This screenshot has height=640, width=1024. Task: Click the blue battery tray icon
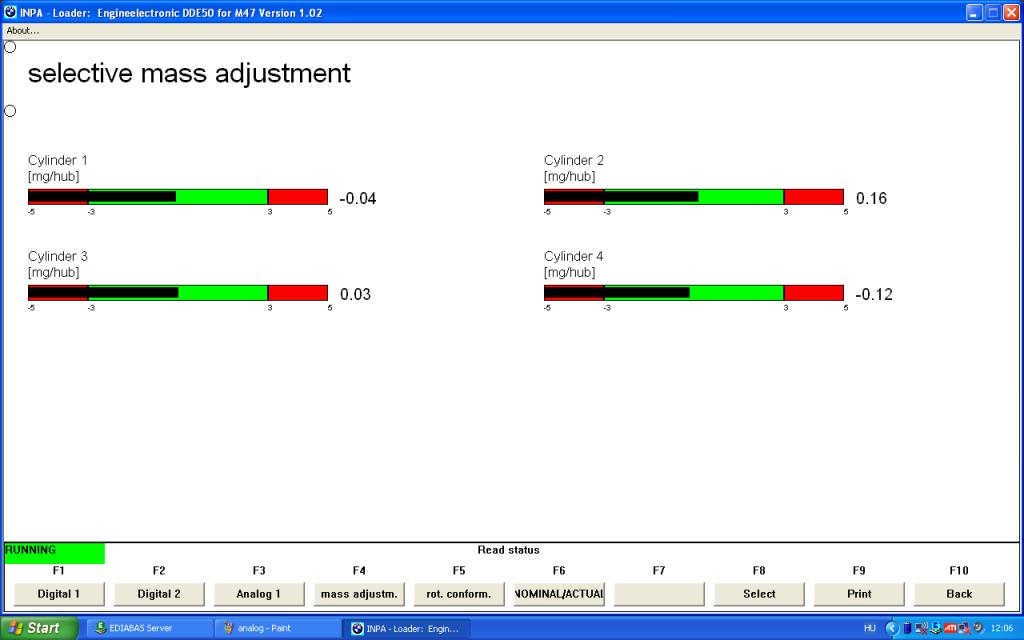click(x=907, y=628)
